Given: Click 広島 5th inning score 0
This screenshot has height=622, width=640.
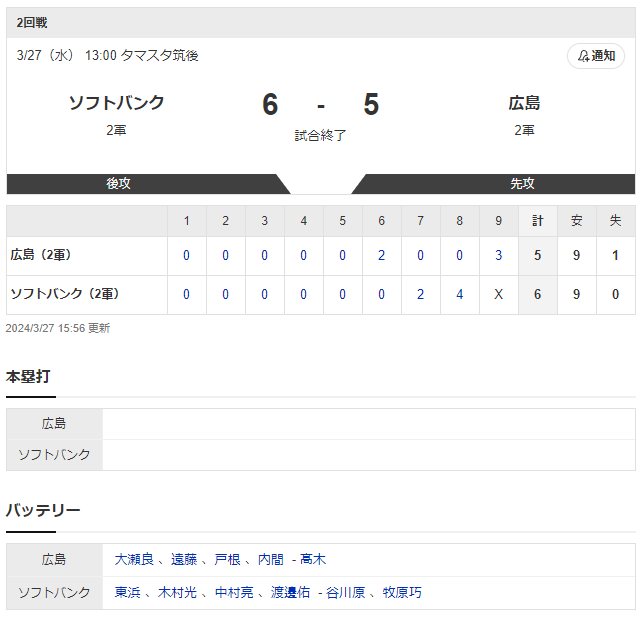Looking at the screenshot, I should point(342,255).
